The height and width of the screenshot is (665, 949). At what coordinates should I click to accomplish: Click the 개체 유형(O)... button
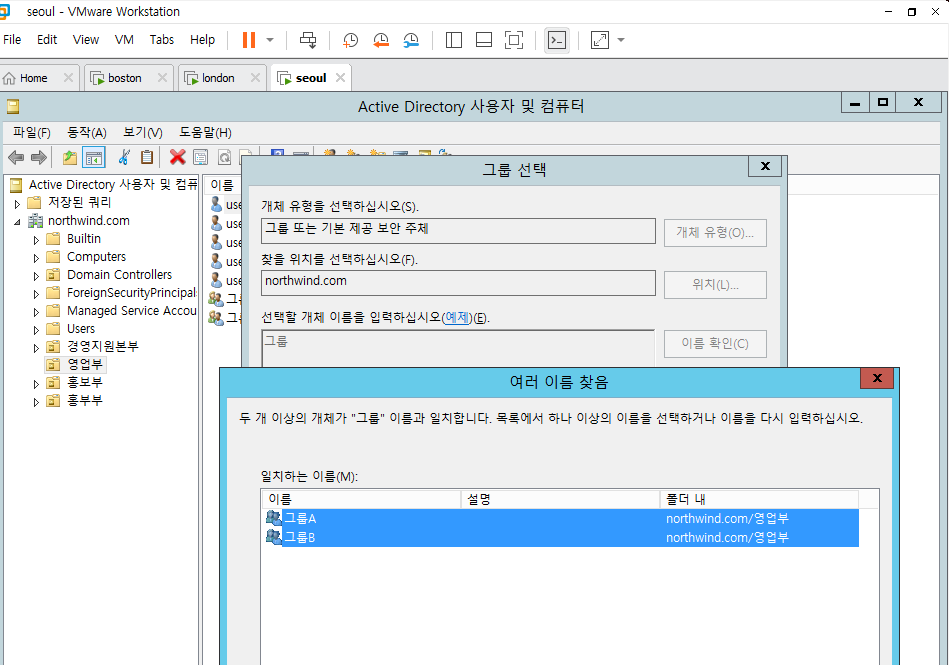coord(715,232)
